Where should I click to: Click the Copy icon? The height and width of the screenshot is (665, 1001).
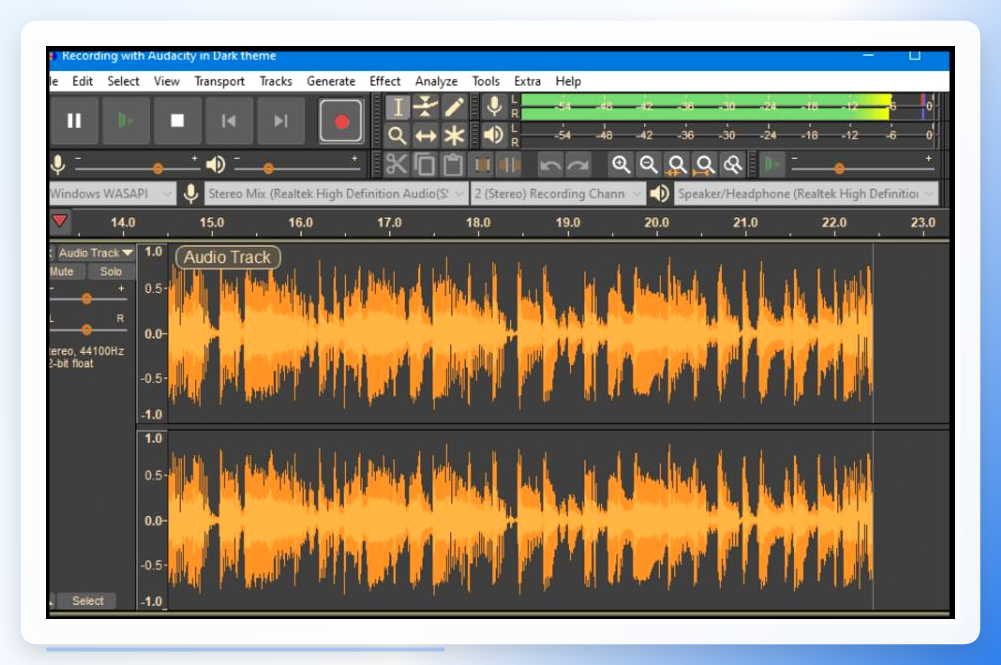tap(425, 165)
